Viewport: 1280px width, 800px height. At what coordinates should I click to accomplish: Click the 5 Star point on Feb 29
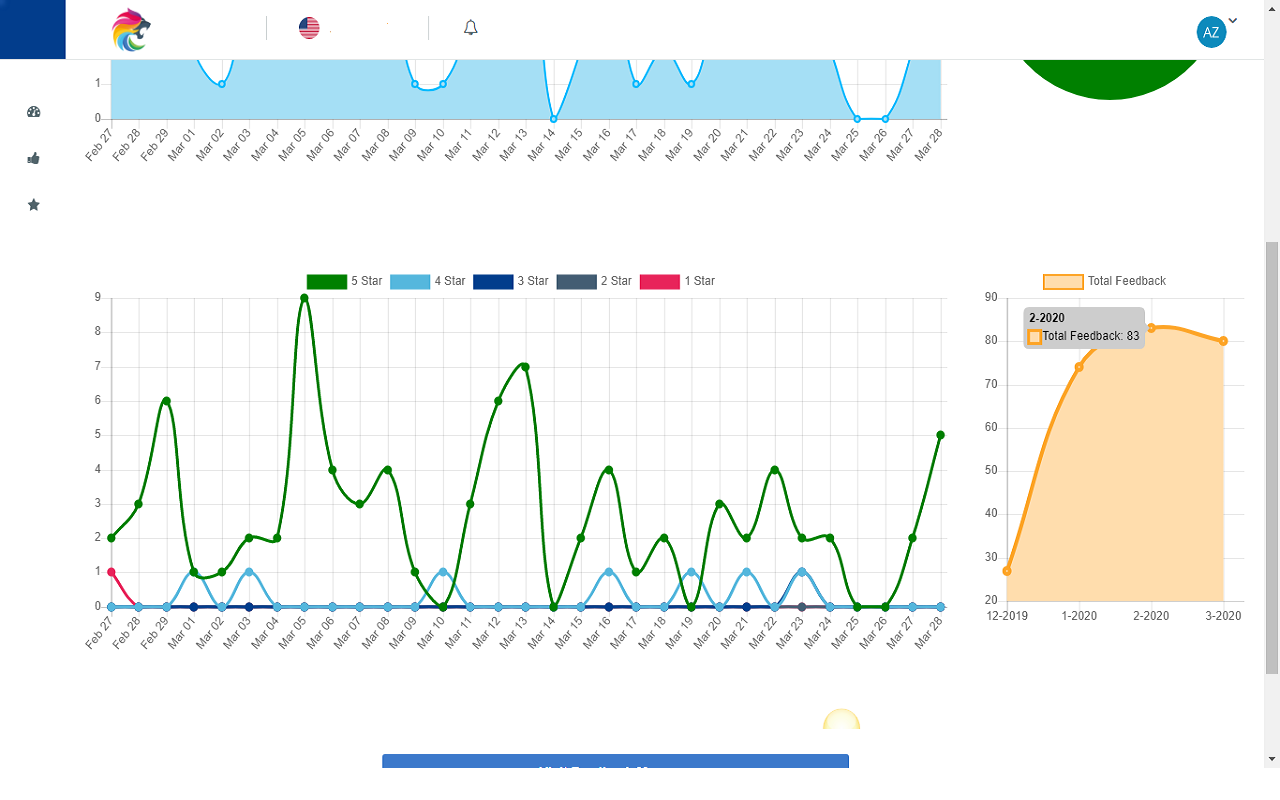[x=166, y=401]
